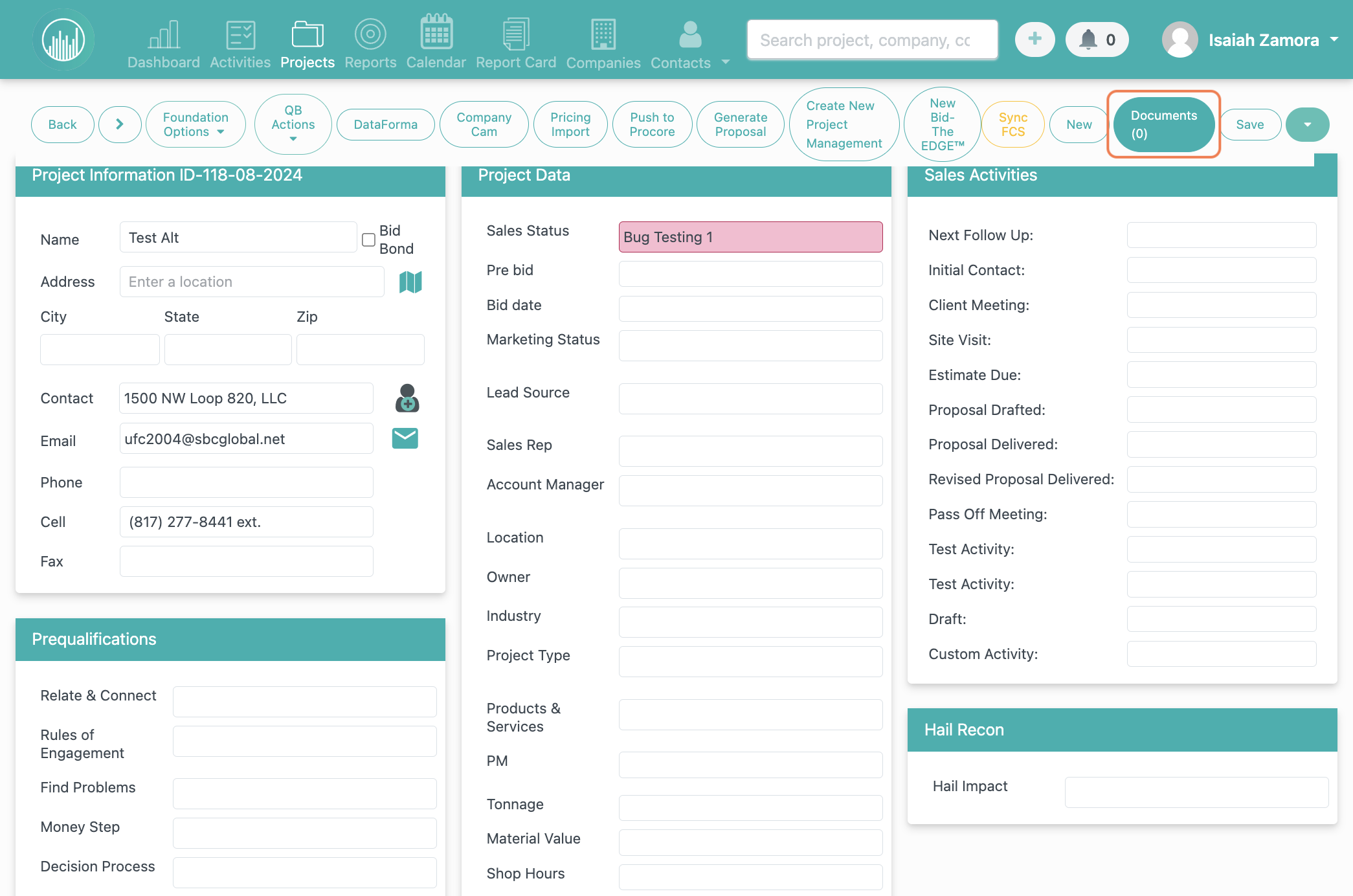Viewport: 1353px width, 896px height.
Task: Expand the QB Actions dropdown
Action: (x=293, y=124)
